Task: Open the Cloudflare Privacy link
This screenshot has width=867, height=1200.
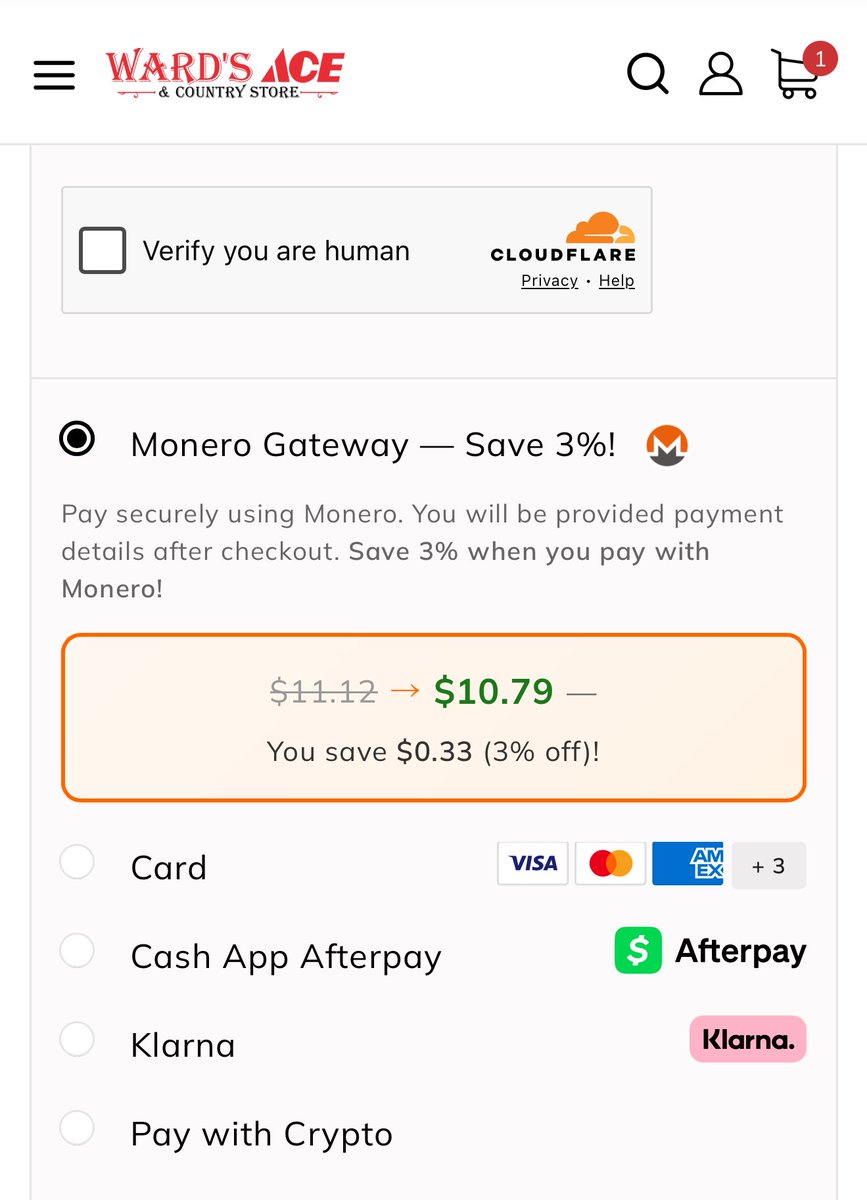Action: [549, 281]
